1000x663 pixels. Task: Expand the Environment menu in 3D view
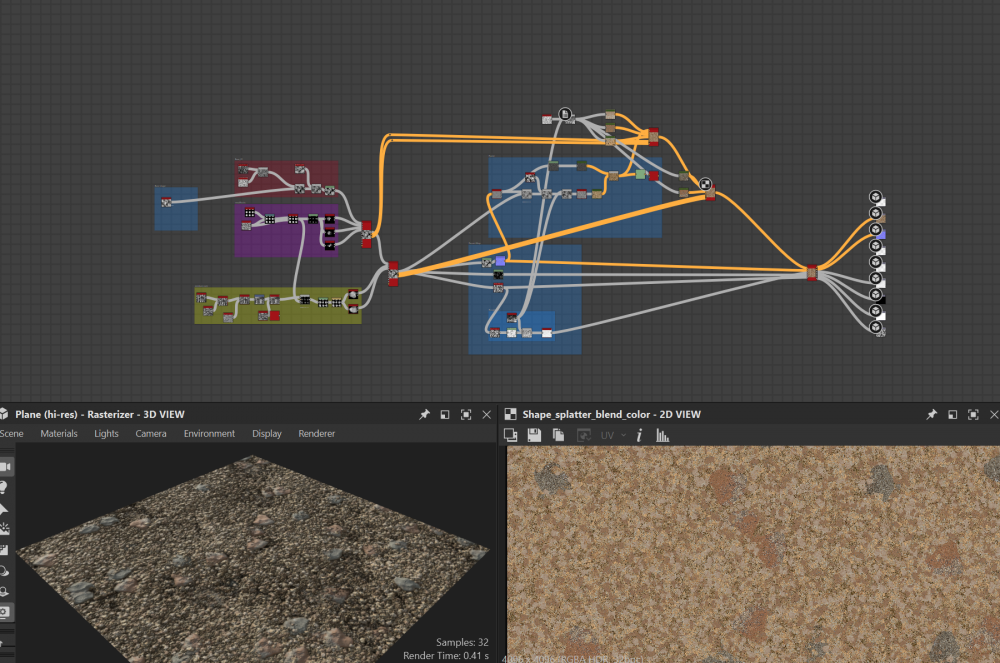pos(209,434)
